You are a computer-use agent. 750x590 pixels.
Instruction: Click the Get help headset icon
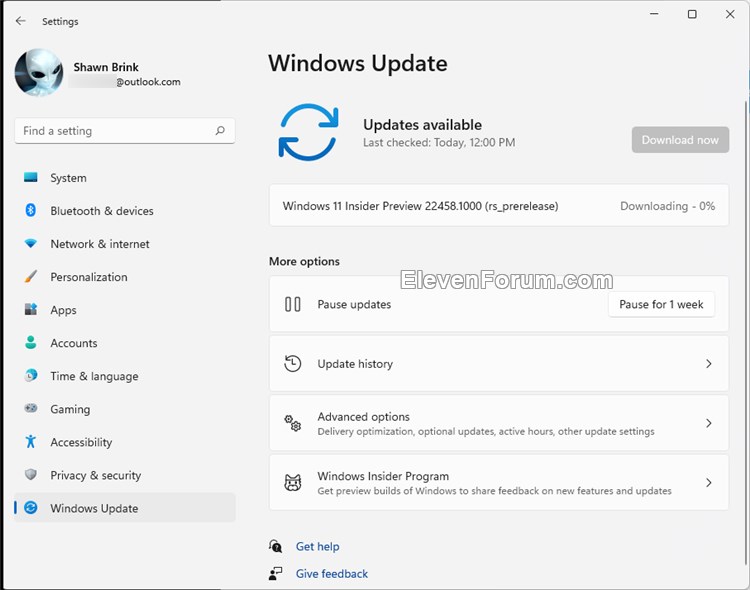point(276,546)
